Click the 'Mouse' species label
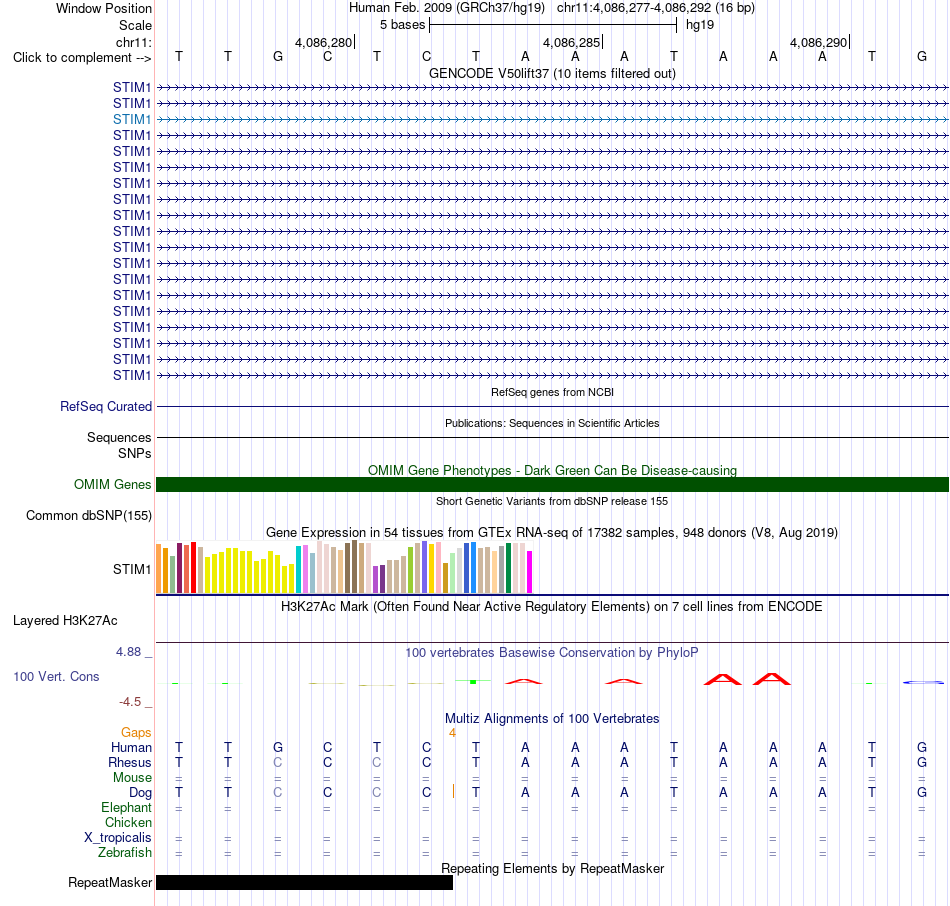950x906 pixels. click(x=132, y=778)
